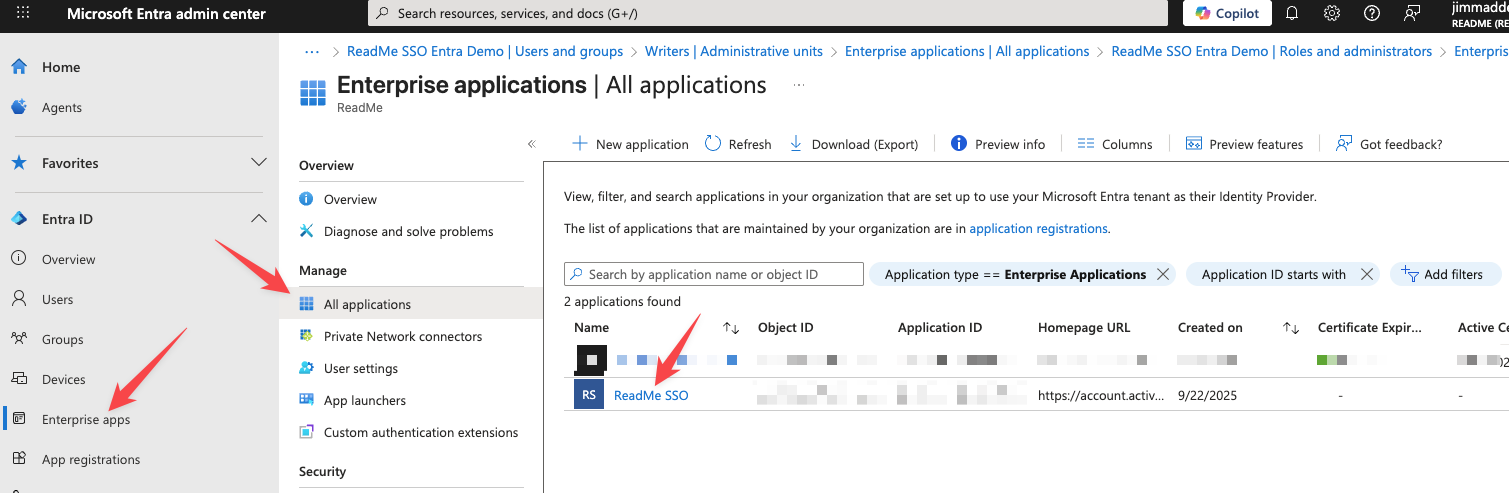The height and width of the screenshot is (493, 1509).
Task: Open Diagnose and solve problems
Action: (409, 231)
